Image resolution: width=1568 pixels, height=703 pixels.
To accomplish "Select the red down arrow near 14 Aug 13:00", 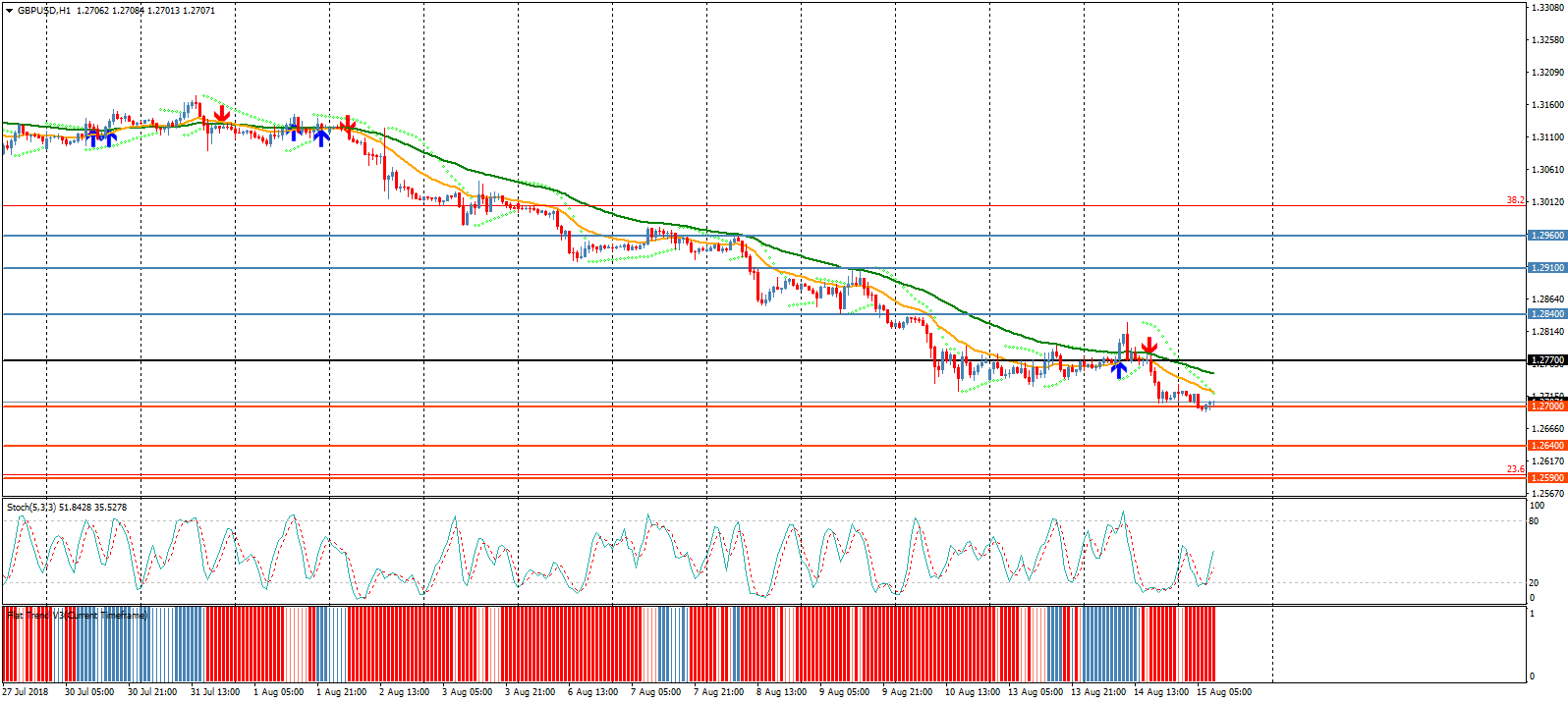I will [1148, 347].
